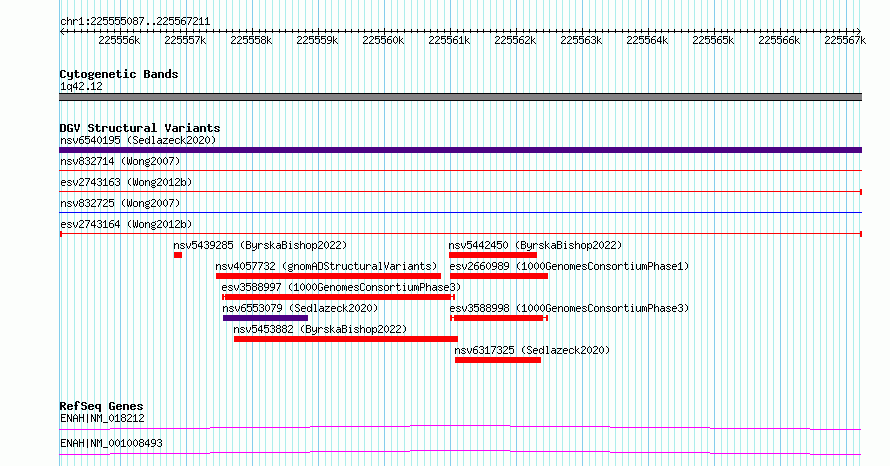Image resolution: width=890 pixels, height=466 pixels.
Task: Click the nsv6553079 (Sedlazeck2020) label
Action: [300, 308]
